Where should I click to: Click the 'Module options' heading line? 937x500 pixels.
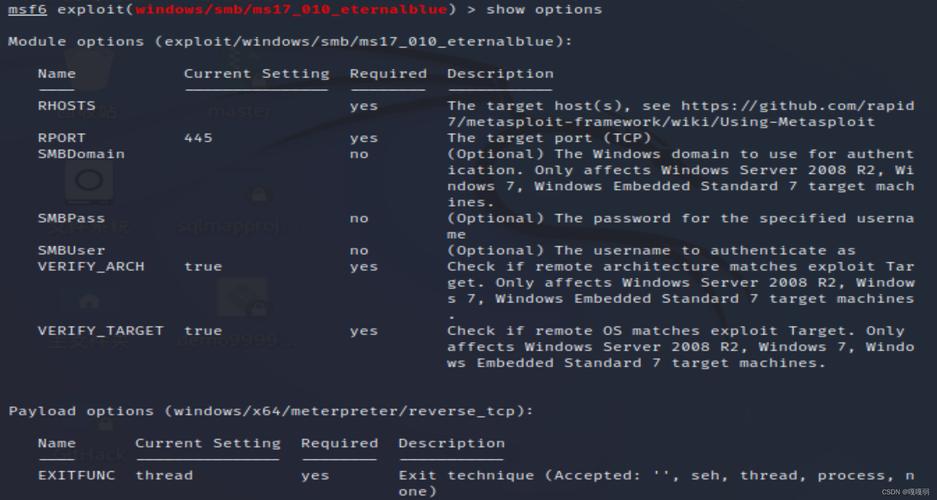tap(290, 42)
